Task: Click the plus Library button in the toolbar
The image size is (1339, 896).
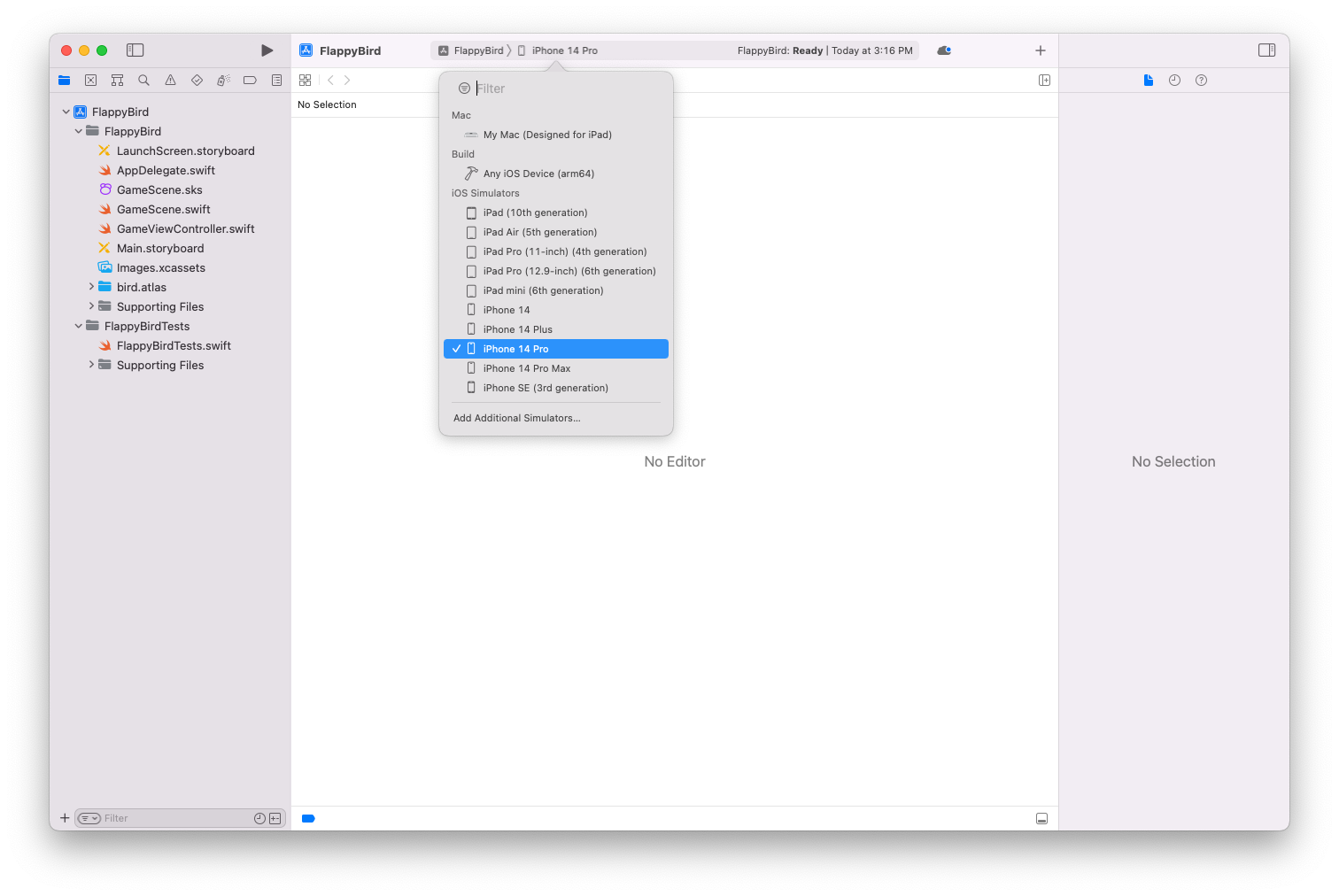Action: pos(1041,50)
